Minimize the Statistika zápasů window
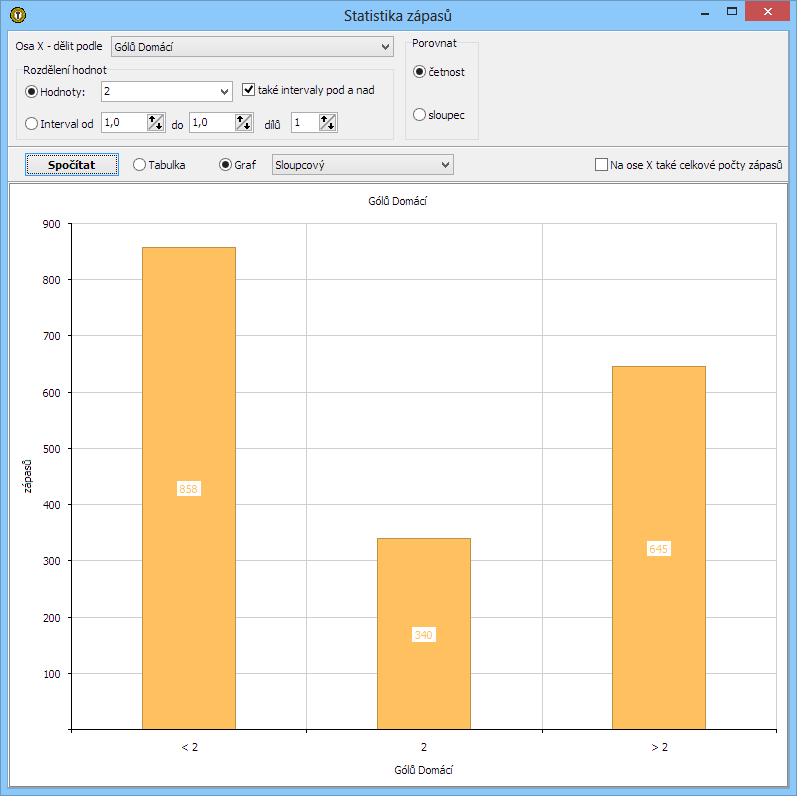The width and height of the screenshot is (797, 796). (x=704, y=13)
